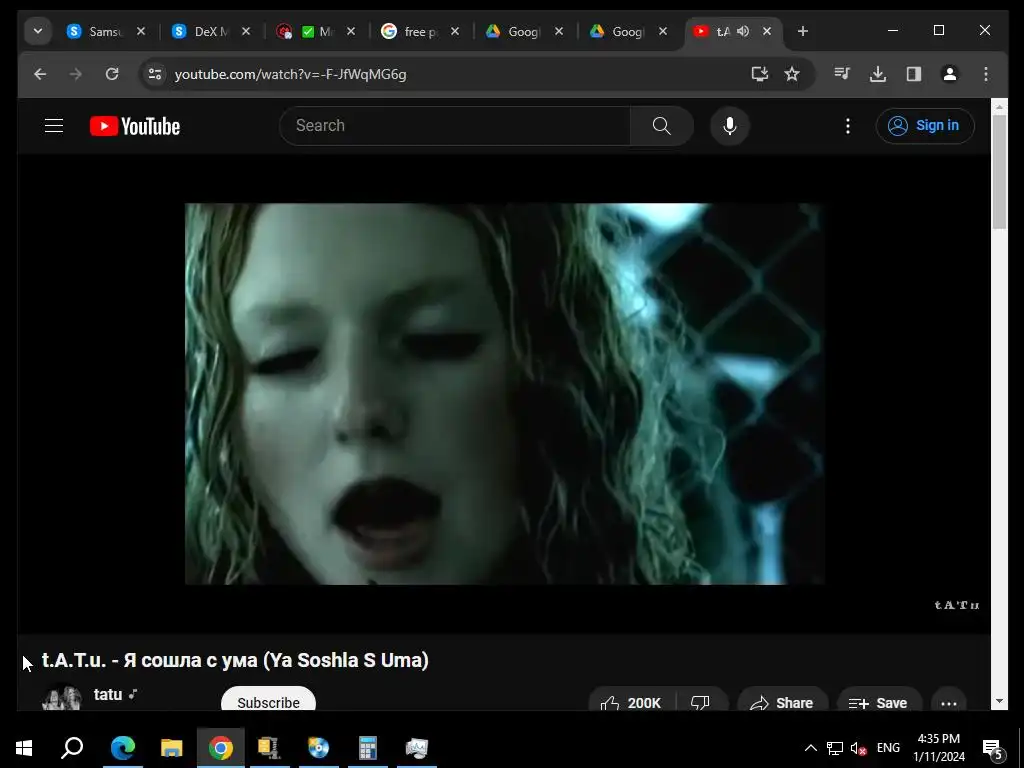Close the Samsung tab
Screen dimensions: 1024x768
pyautogui.click(x=141, y=31)
